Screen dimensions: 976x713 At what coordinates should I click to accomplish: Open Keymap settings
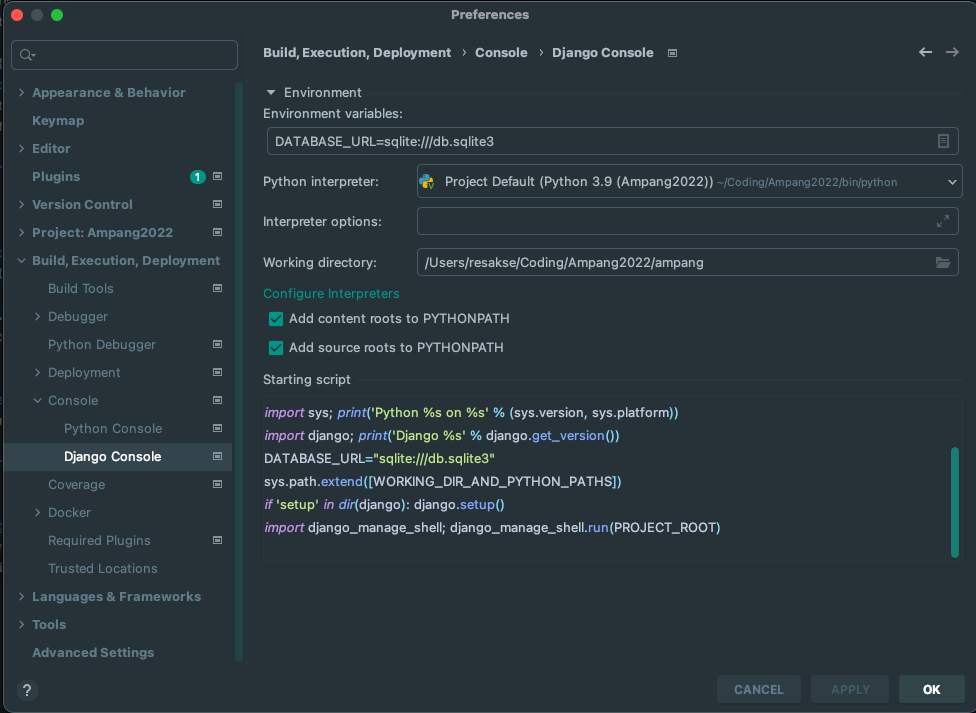click(x=58, y=121)
